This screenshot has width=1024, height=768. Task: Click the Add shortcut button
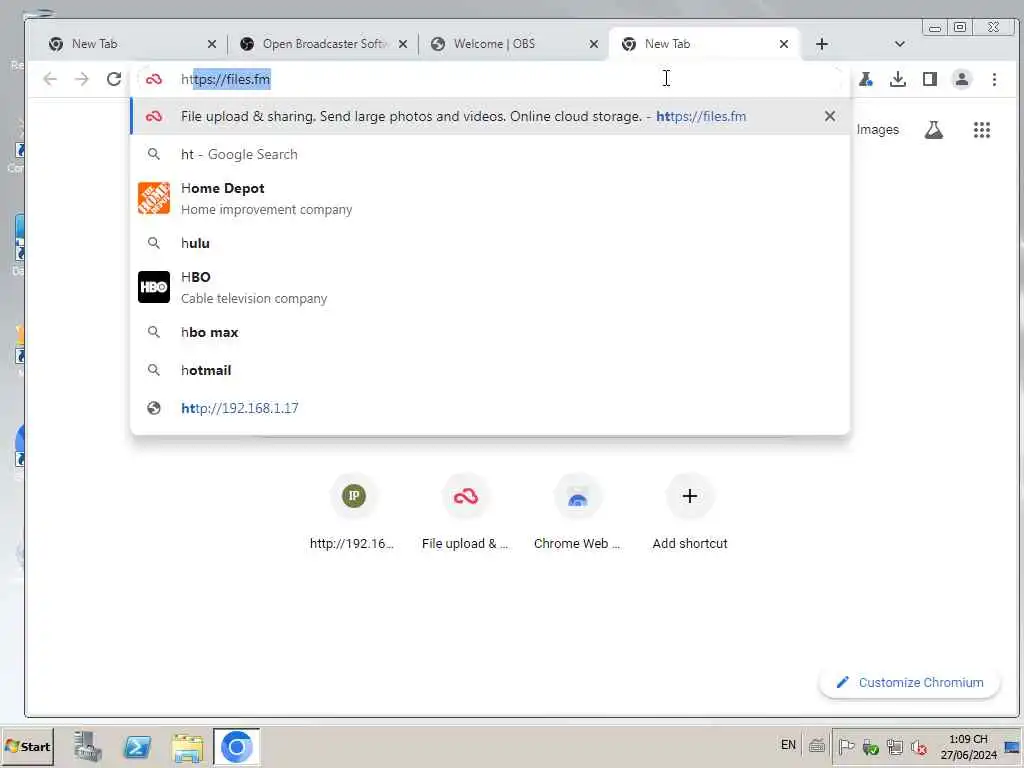pyautogui.click(x=690, y=513)
